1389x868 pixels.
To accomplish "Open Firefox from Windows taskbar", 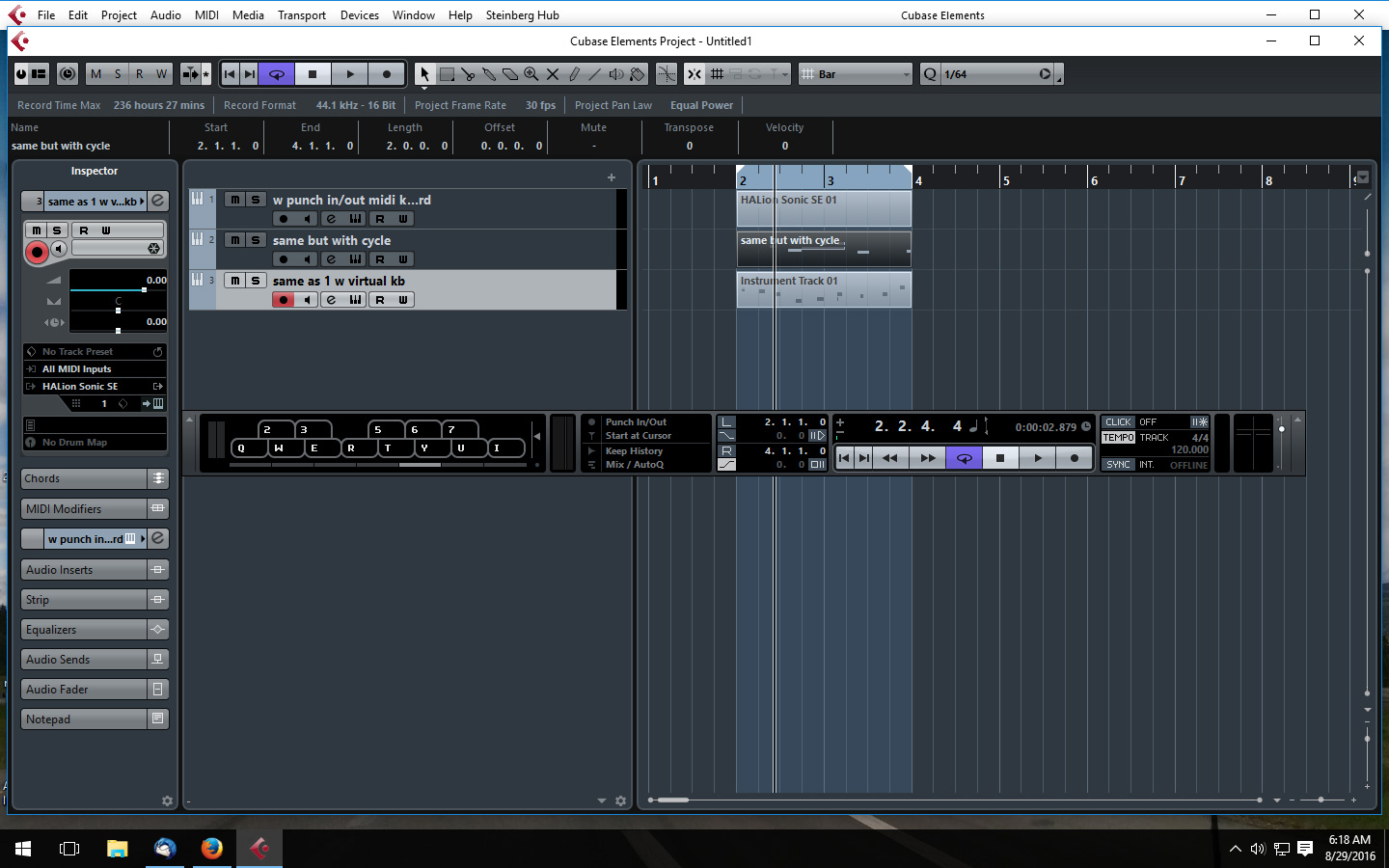I will (x=212, y=849).
